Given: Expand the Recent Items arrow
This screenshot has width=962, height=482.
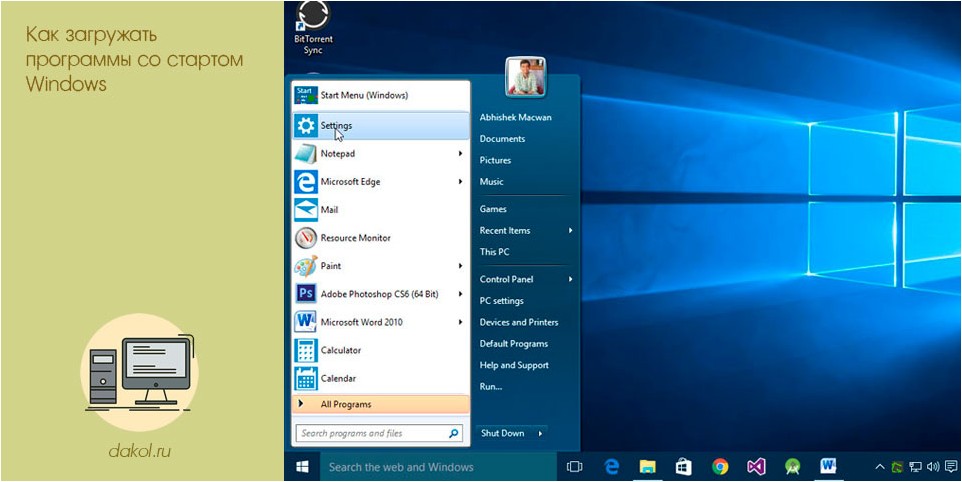Looking at the screenshot, I should [x=571, y=231].
